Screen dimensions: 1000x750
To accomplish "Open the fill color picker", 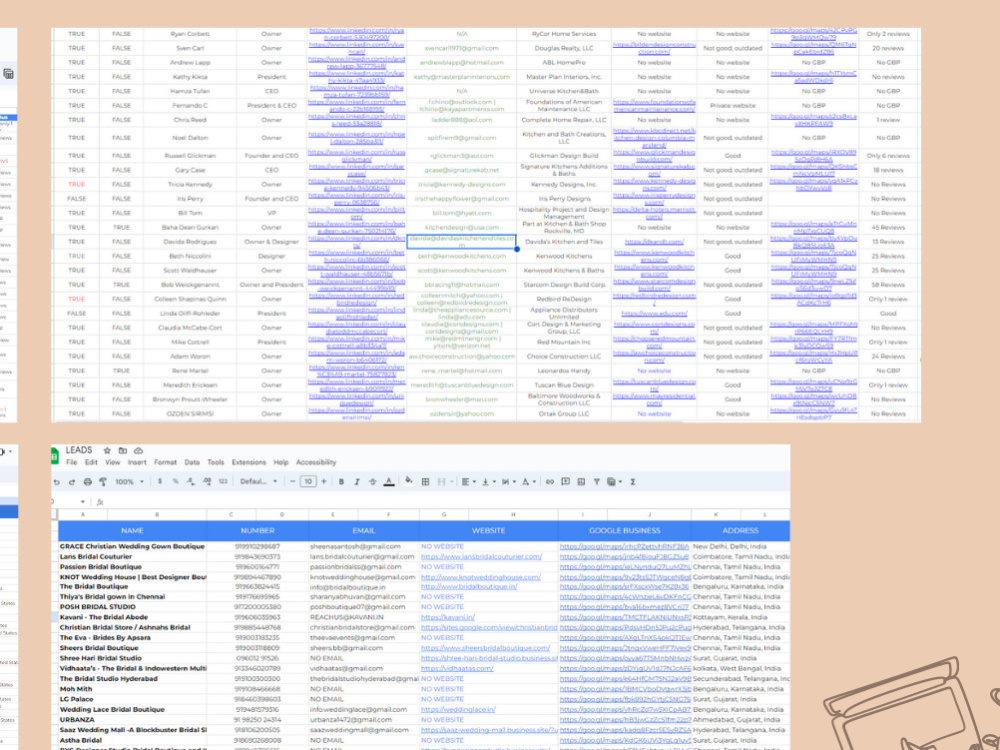I will [x=408, y=481].
